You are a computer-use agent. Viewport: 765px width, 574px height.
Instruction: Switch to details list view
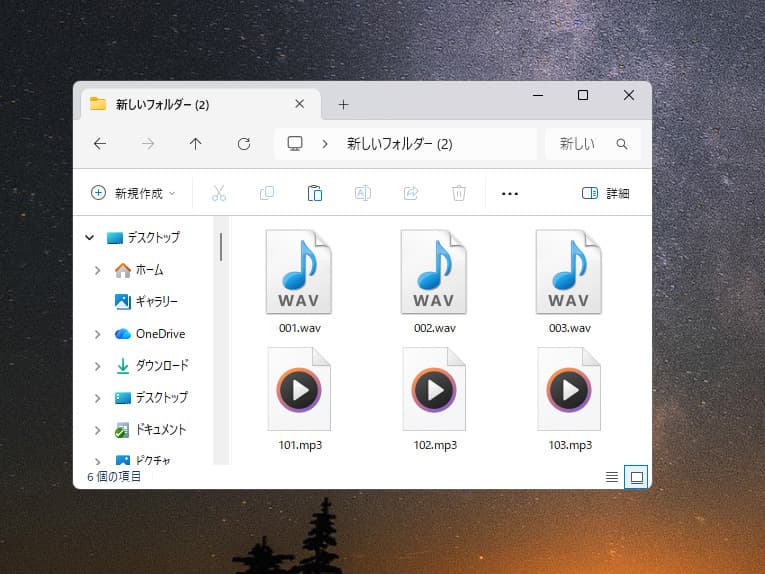(x=612, y=477)
